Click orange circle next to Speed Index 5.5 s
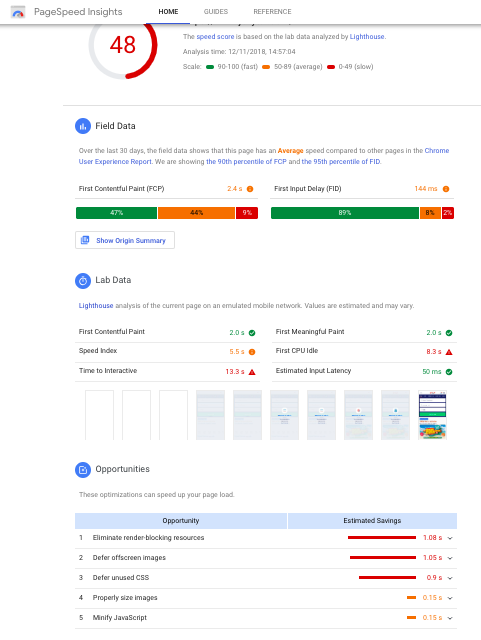This screenshot has height=640, width=481. coord(252,352)
